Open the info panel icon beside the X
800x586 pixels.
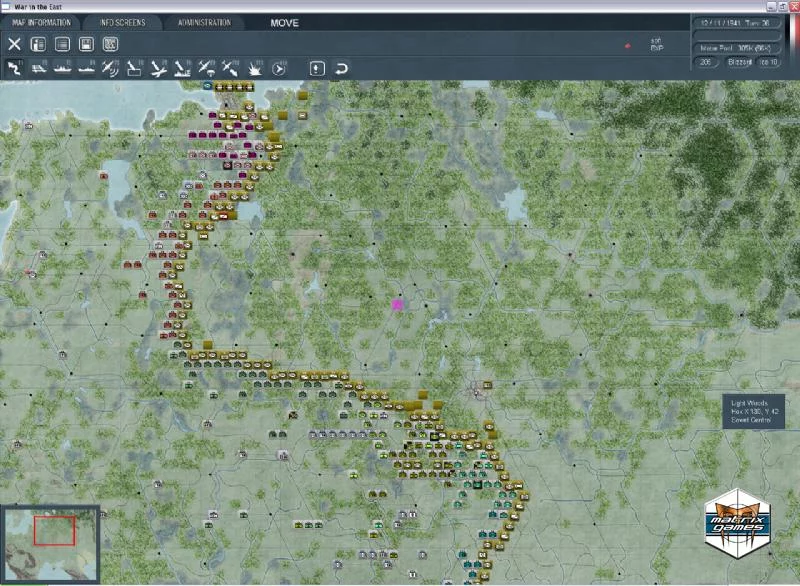[x=38, y=44]
